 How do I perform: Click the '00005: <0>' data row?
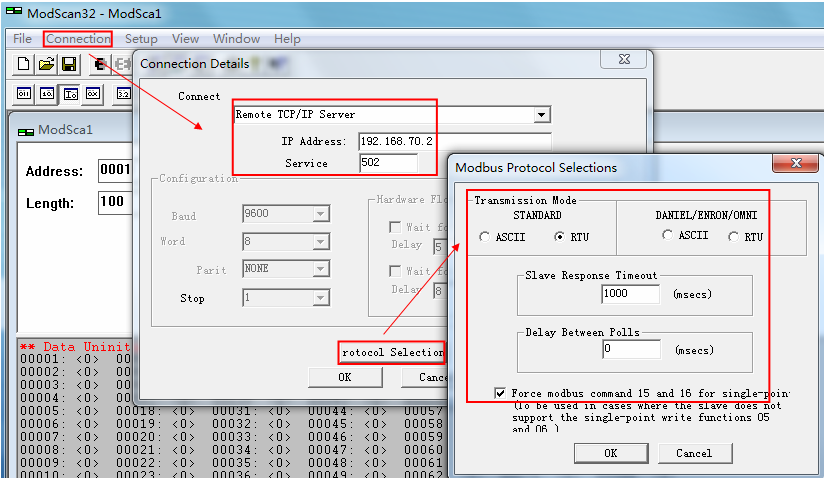click(59, 411)
